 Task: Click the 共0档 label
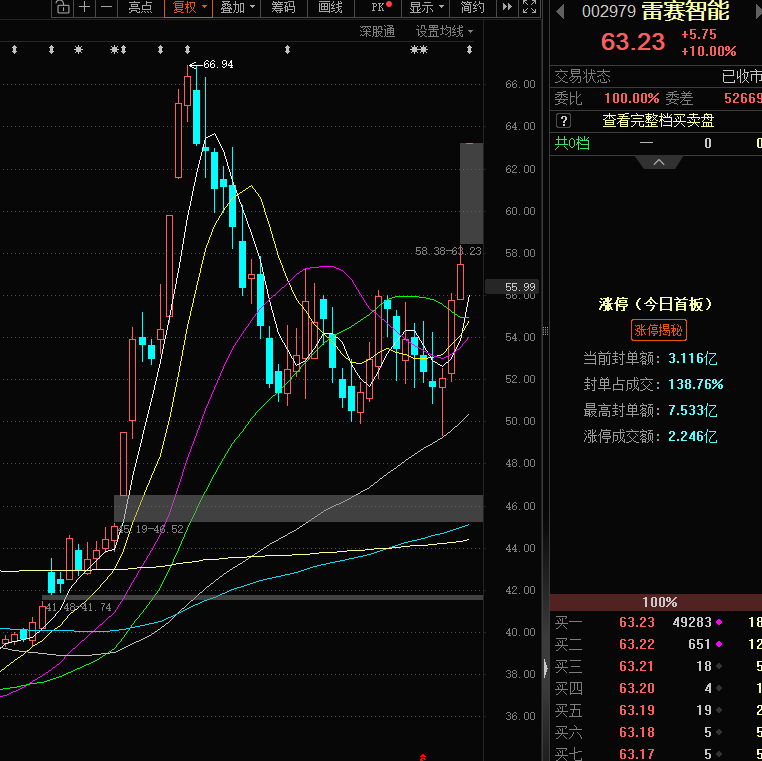coord(572,143)
